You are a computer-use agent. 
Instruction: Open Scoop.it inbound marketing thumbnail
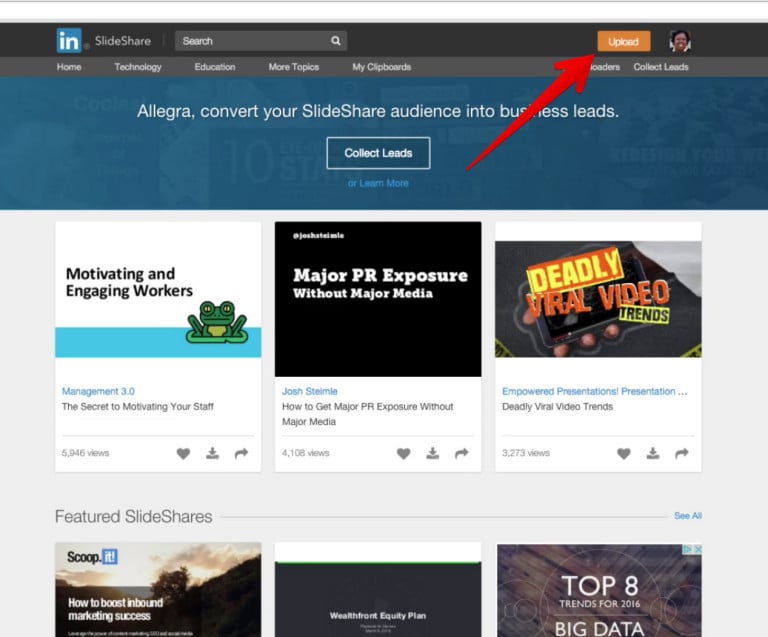pos(158,590)
